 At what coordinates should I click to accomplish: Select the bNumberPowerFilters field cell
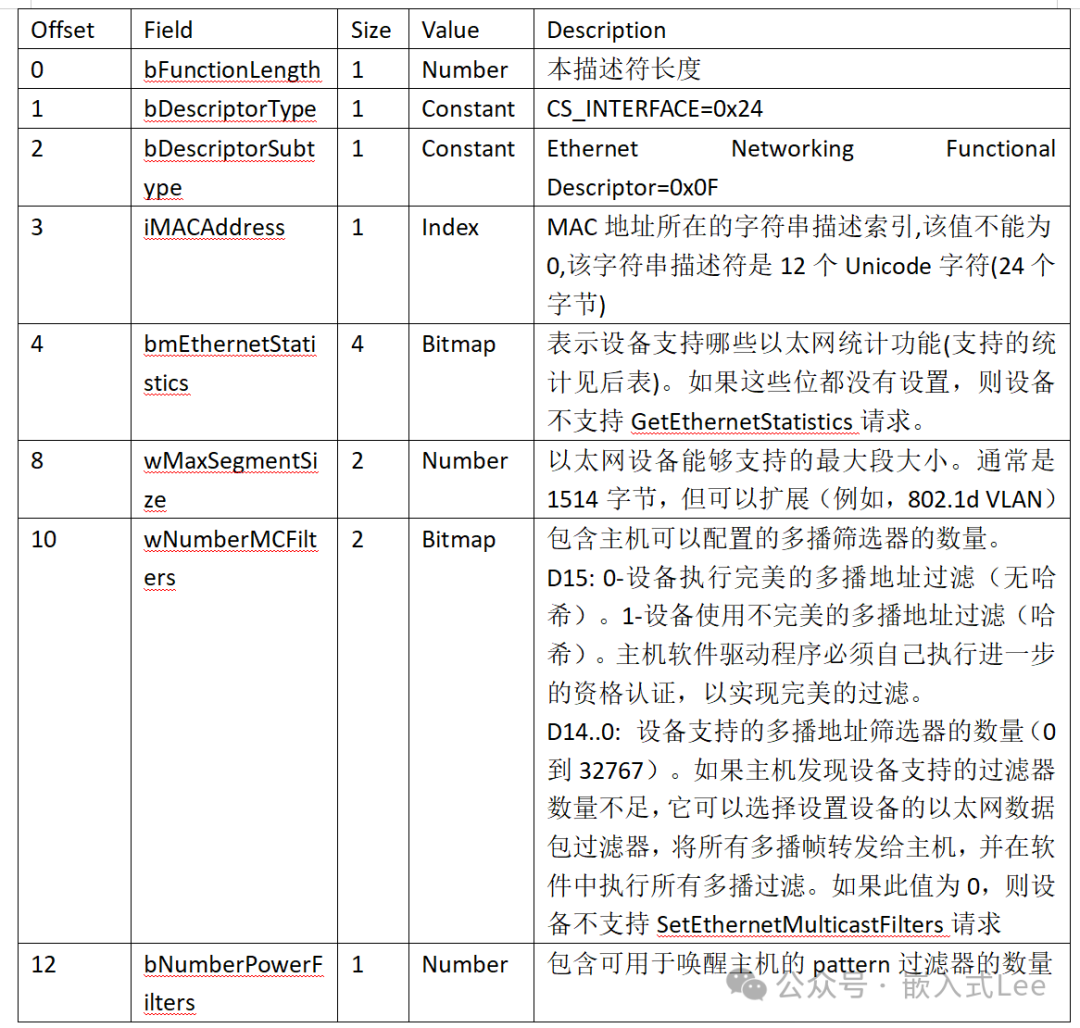pyautogui.click(x=233, y=983)
